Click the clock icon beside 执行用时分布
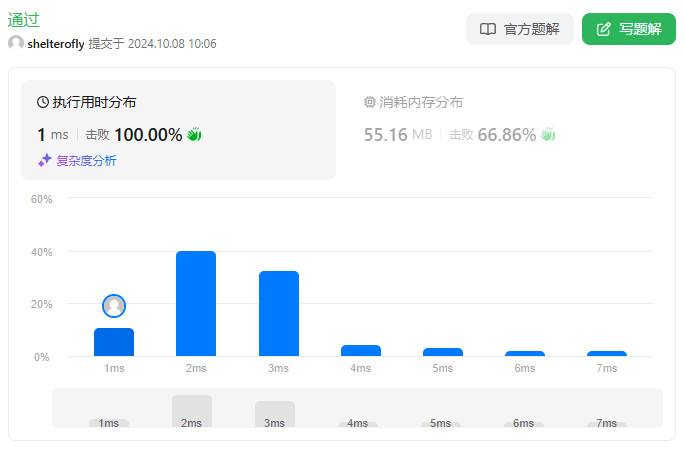The height and width of the screenshot is (449, 685). tap(43, 102)
